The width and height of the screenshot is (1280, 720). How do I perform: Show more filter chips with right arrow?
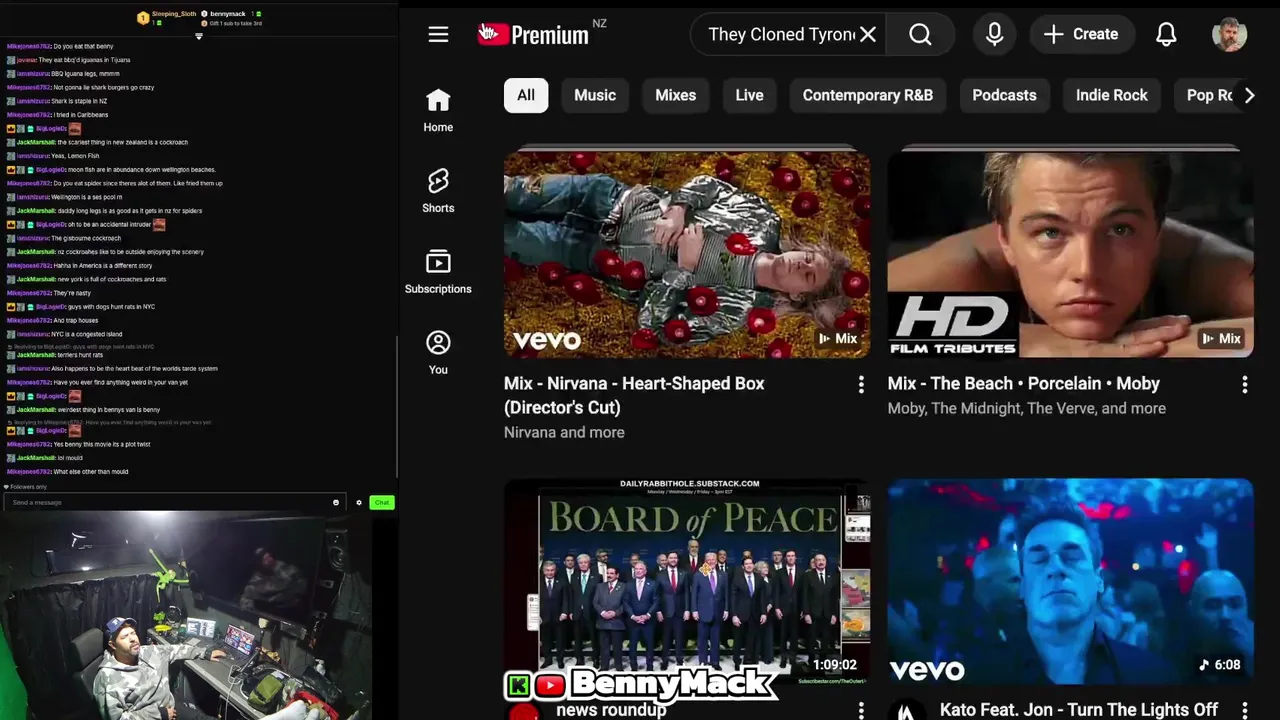pyautogui.click(x=1249, y=95)
